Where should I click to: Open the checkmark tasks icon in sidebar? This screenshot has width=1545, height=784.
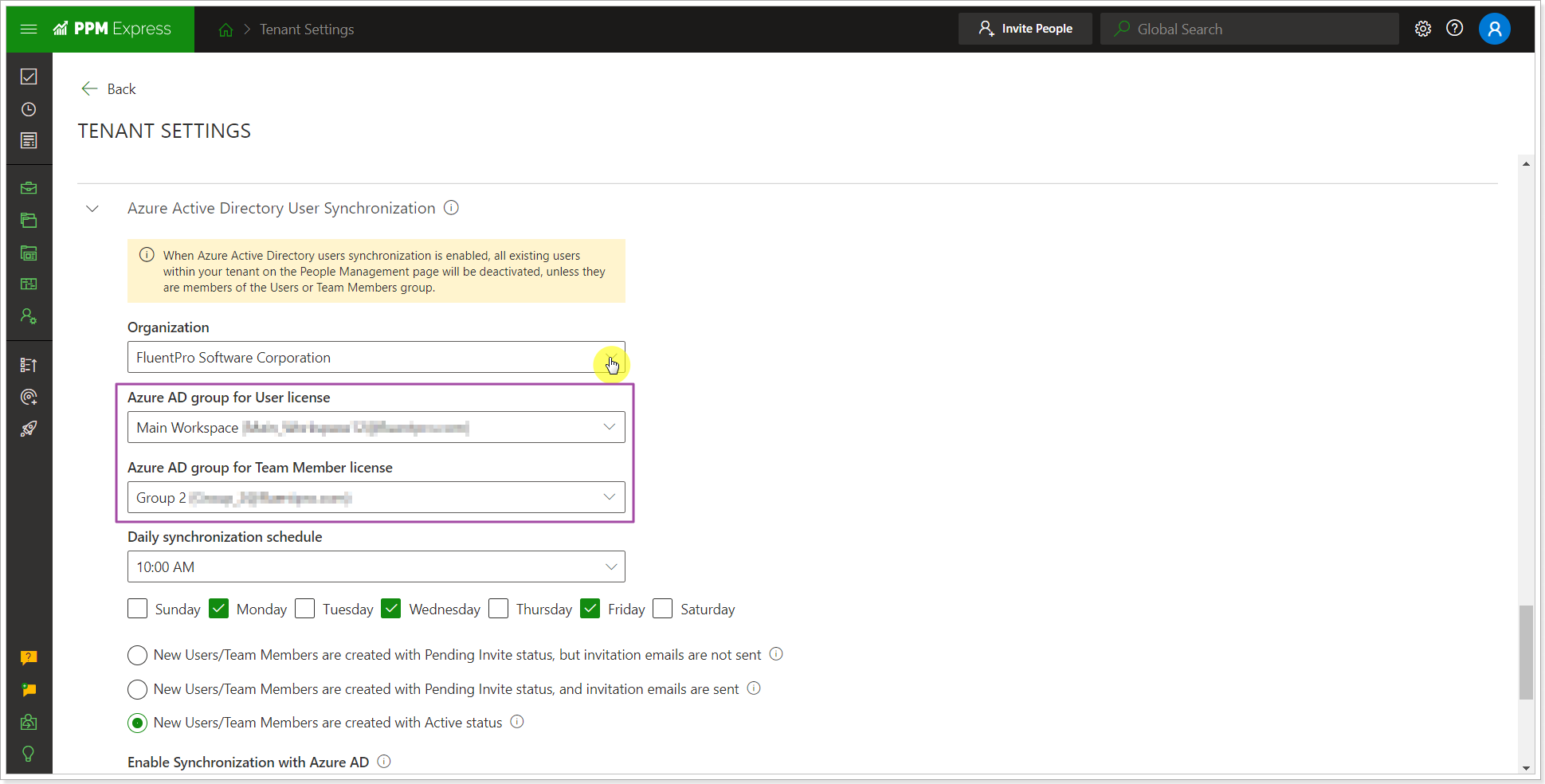click(29, 76)
